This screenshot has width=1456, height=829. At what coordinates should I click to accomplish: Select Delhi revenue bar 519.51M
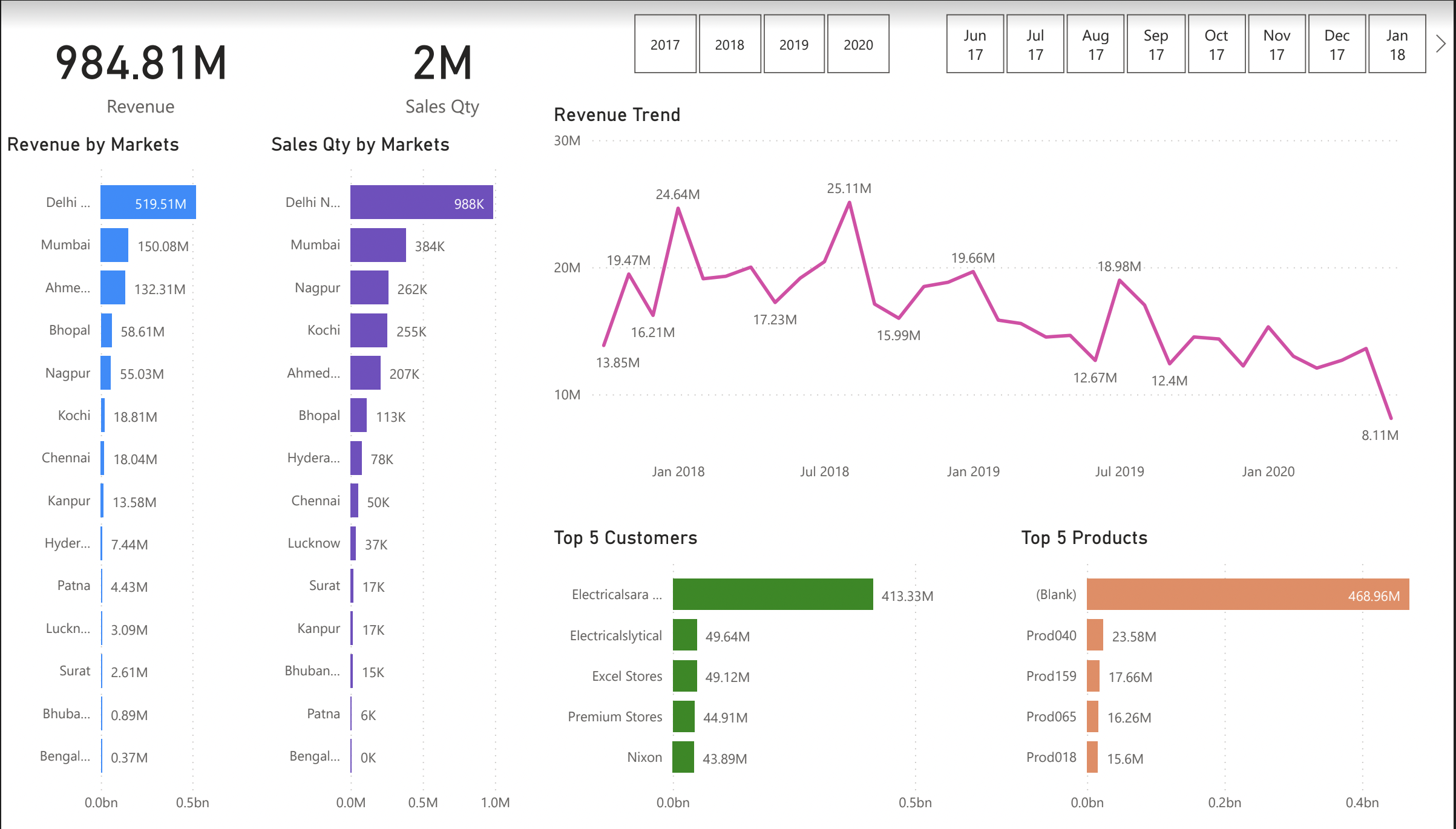tap(148, 202)
